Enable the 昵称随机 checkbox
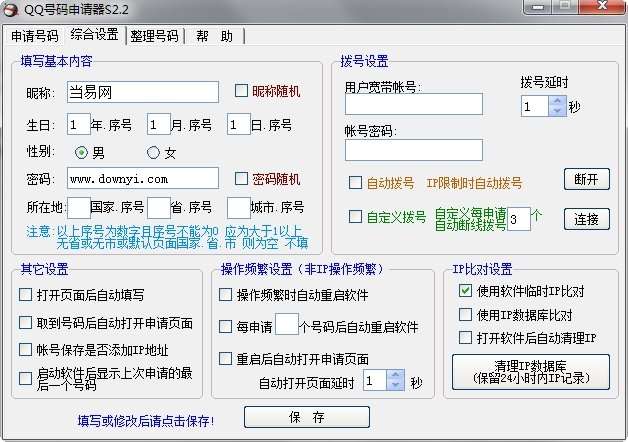Viewport: 628px width, 442px height. [241, 90]
